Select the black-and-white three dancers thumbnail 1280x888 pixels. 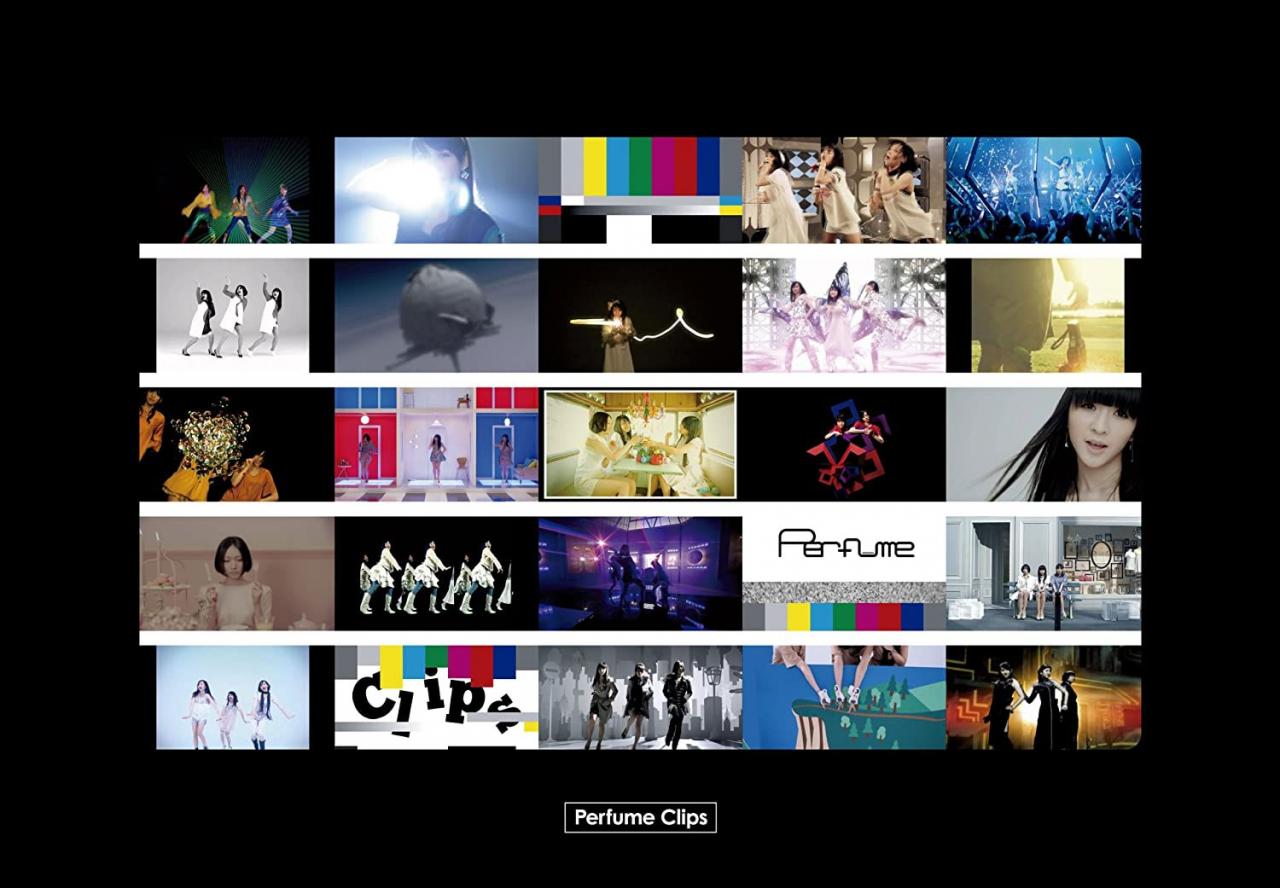click(x=232, y=315)
